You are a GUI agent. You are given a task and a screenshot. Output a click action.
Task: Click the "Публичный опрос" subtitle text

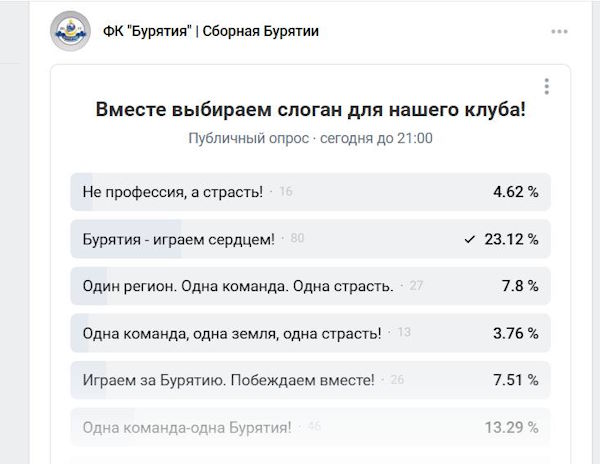coord(248,138)
